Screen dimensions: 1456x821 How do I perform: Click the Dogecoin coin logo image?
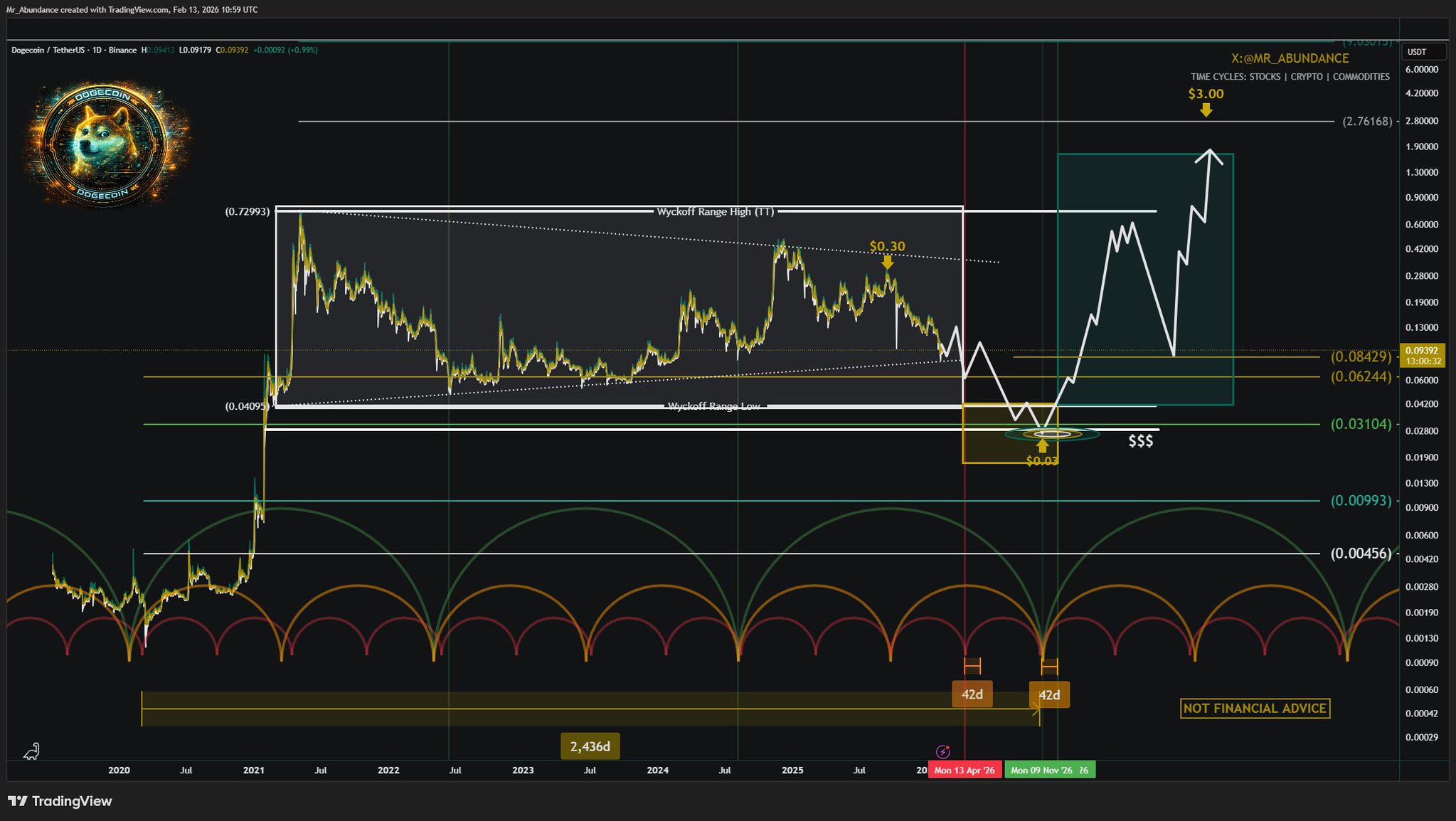(104, 144)
